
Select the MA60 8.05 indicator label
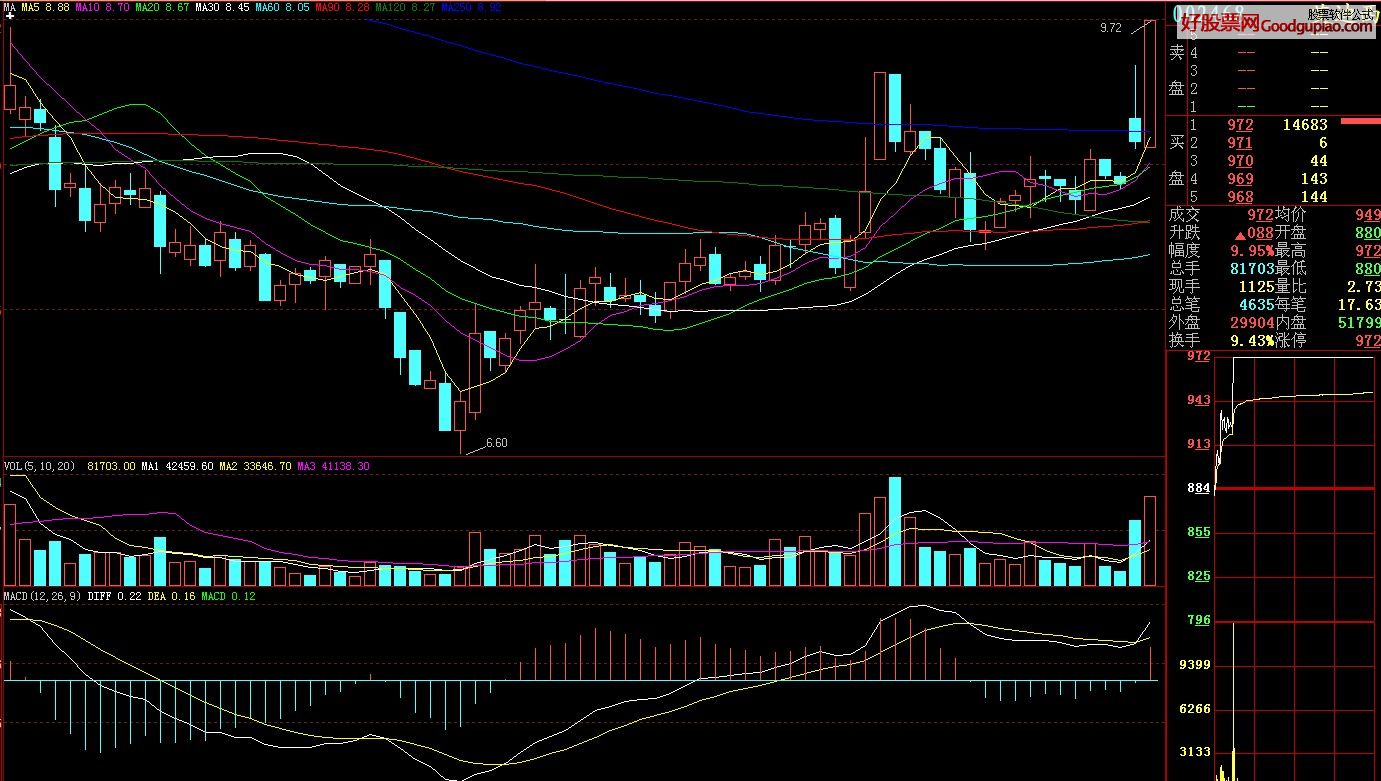(282, 7)
